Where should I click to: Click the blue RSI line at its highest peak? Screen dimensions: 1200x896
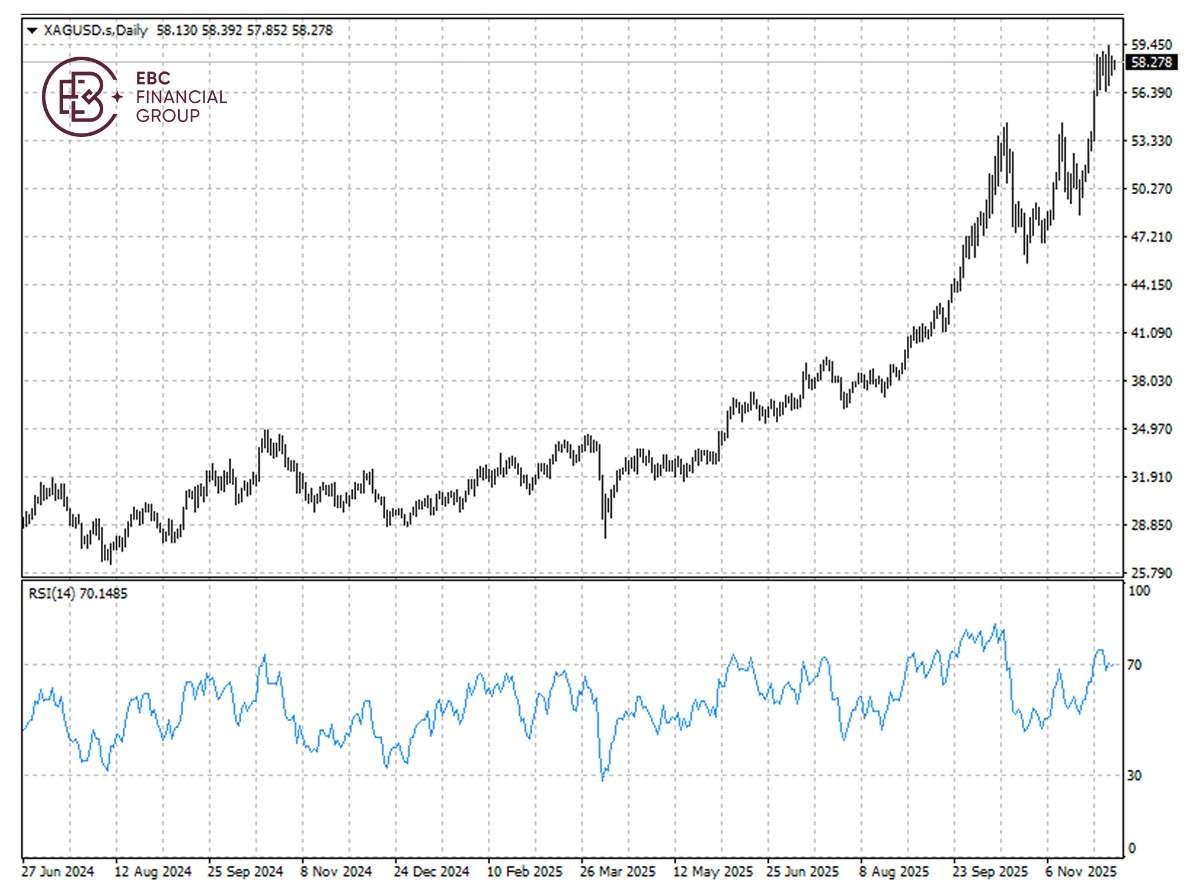[997, 625]
